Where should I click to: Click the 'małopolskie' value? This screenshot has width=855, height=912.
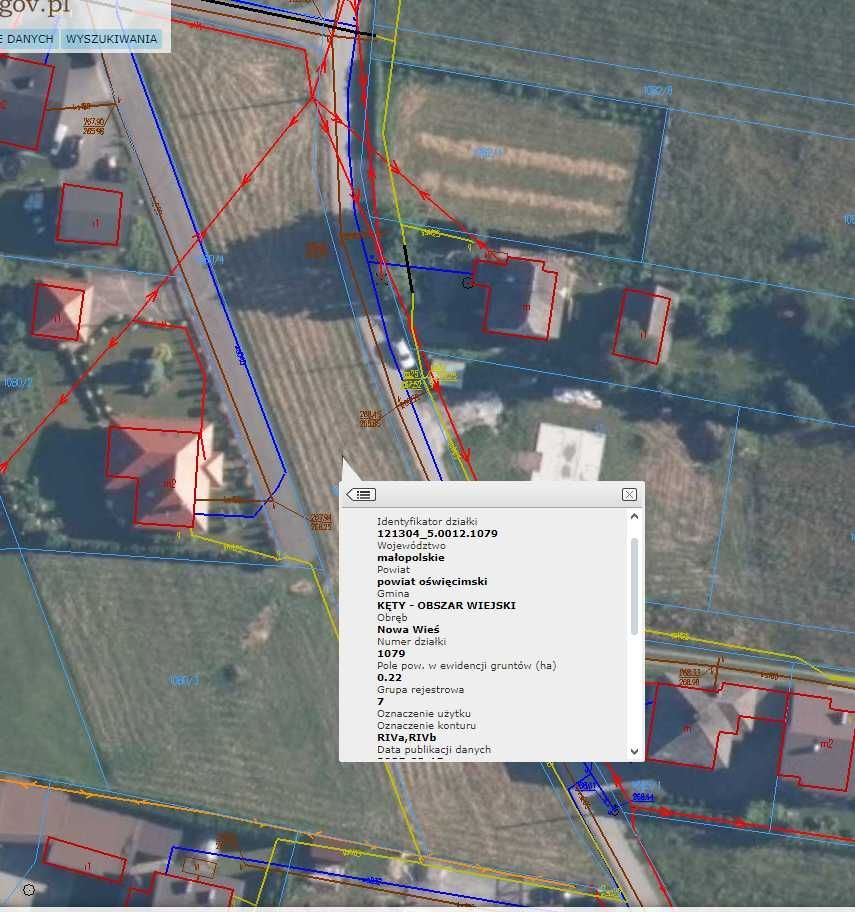pyautogui.click(x=411, y=557)
